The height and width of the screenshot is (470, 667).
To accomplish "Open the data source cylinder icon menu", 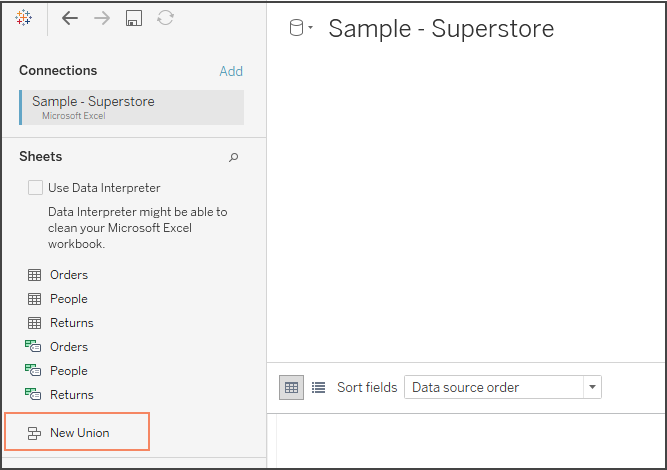I will 301,28.
